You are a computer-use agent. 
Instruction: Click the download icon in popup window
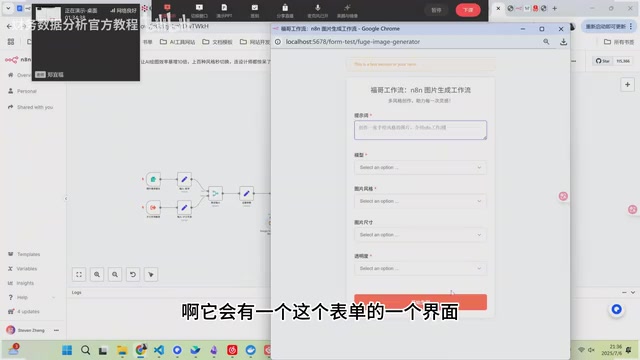563,42
